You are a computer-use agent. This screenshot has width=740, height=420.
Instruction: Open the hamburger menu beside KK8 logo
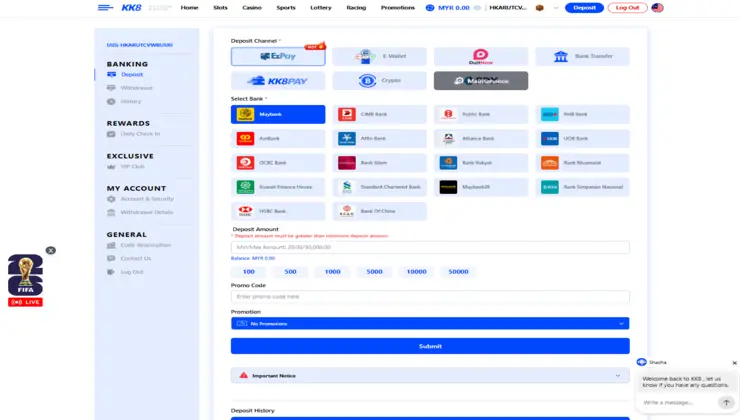pos(105,8)
